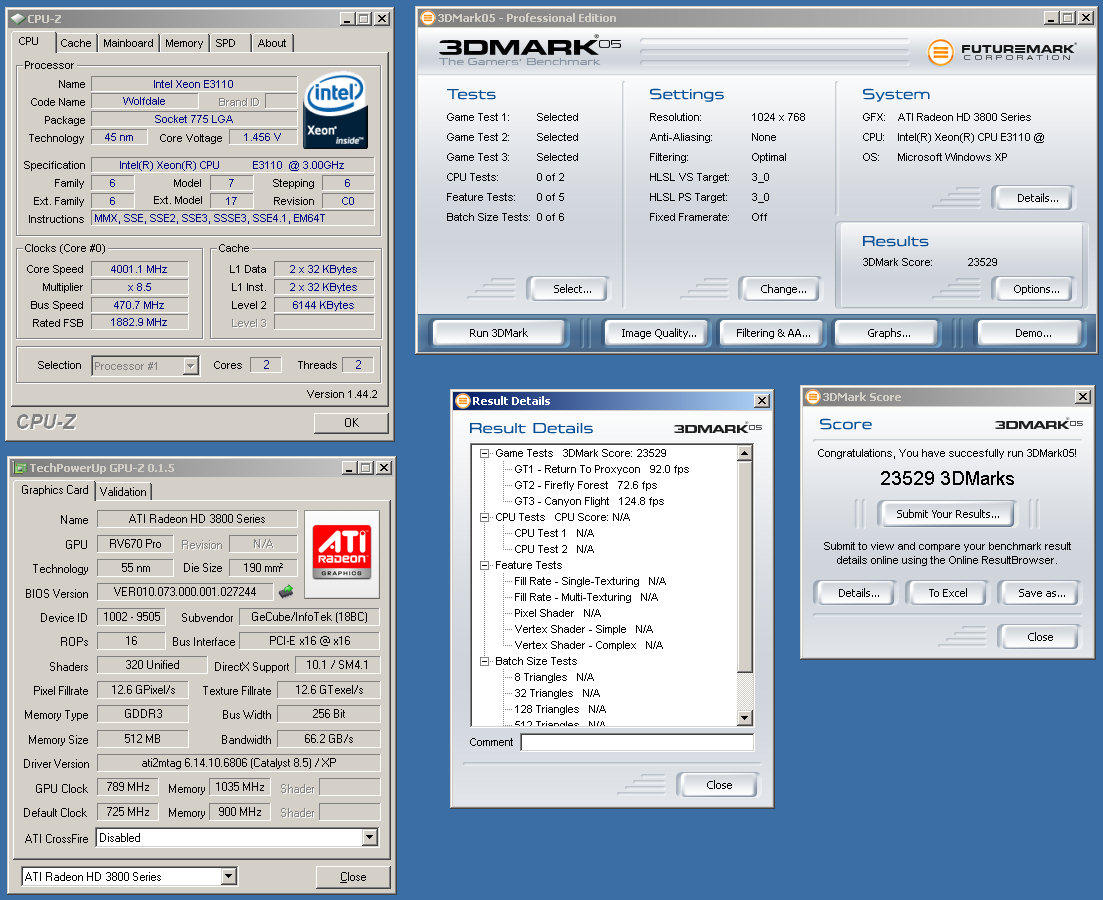Viewport: 1103px width, 900px height.
Task: Collapse the Game Tests tree node
Action: click(x=484, y=453)
